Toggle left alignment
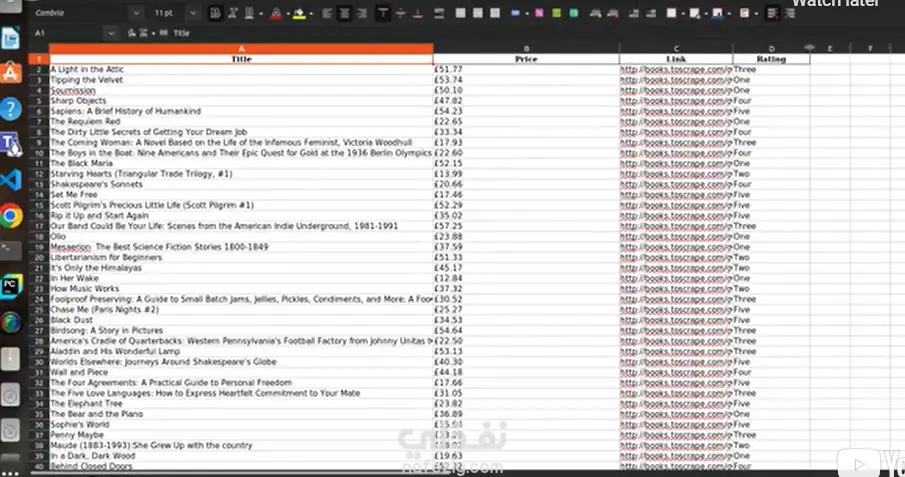The height and width of the screenshot is (477, 905). (327, 13)
